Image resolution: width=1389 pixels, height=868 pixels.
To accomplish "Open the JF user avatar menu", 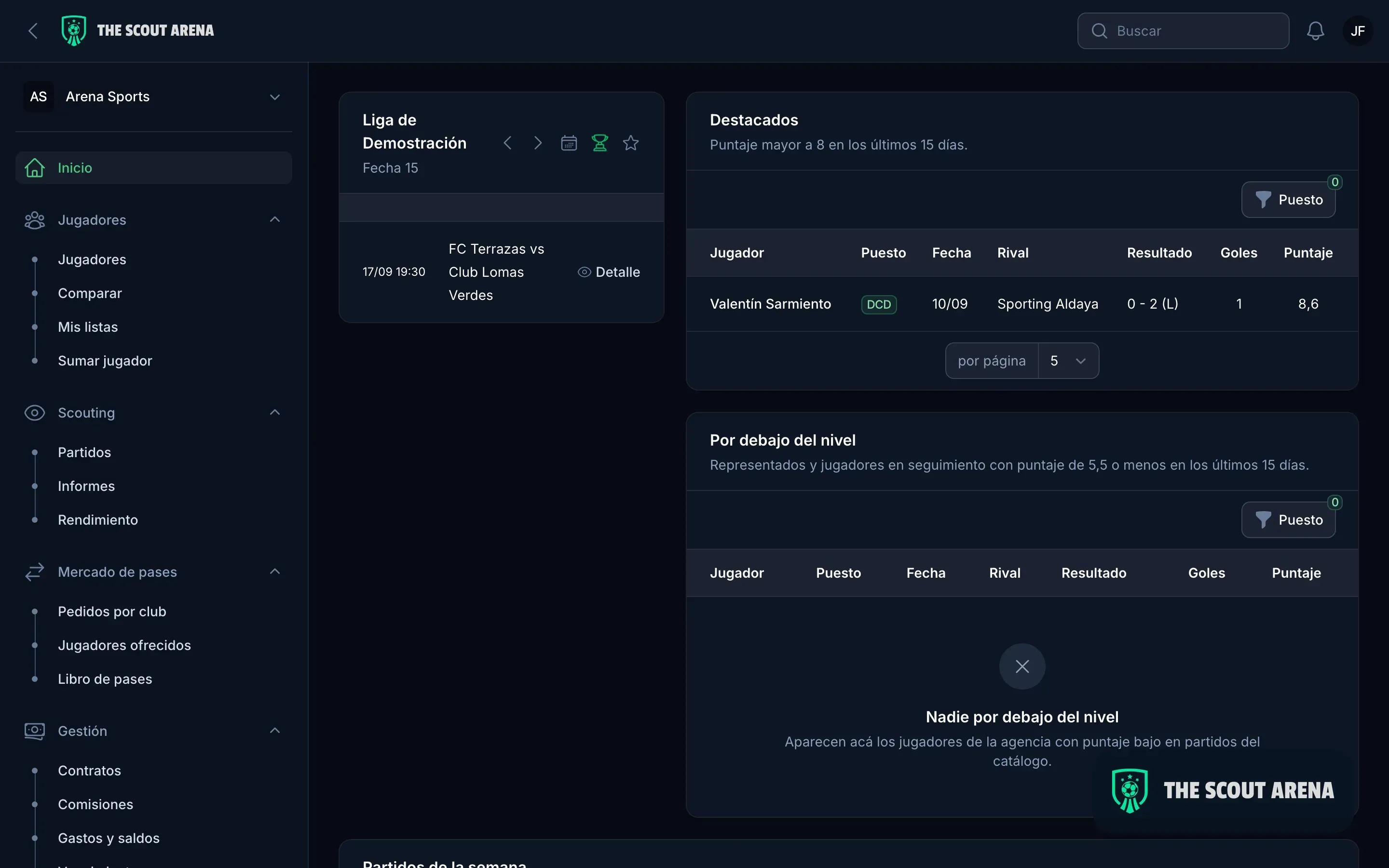I will pyautogui.click(x=1358, y=31).
